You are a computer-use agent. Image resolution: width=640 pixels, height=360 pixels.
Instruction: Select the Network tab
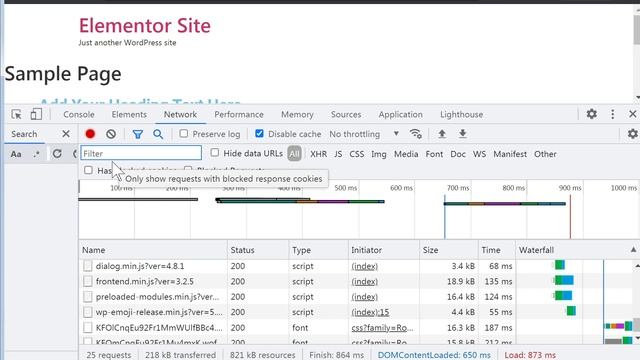(x=180, y=114)
